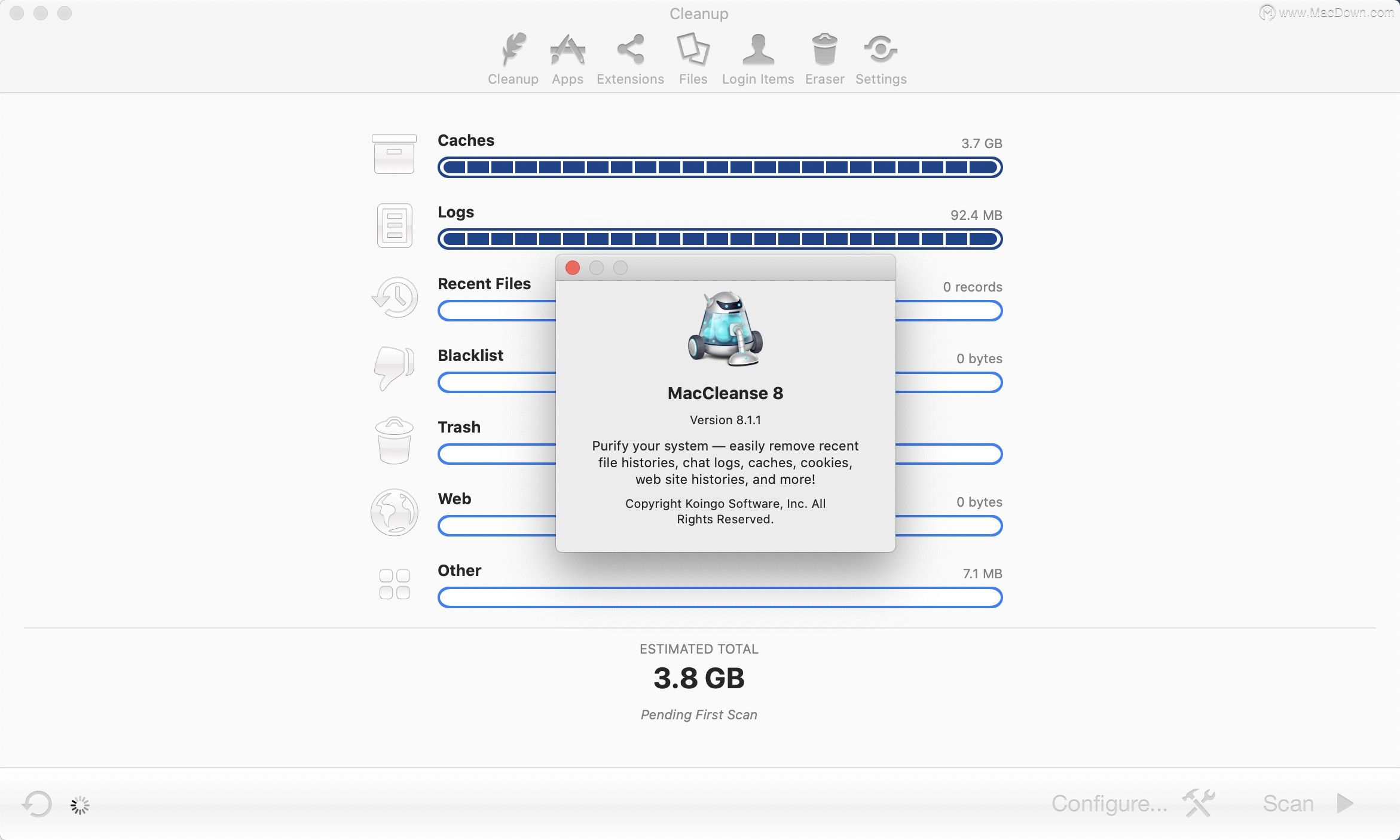
Task: Click the Other progress bar
Action: coord(720,597)
